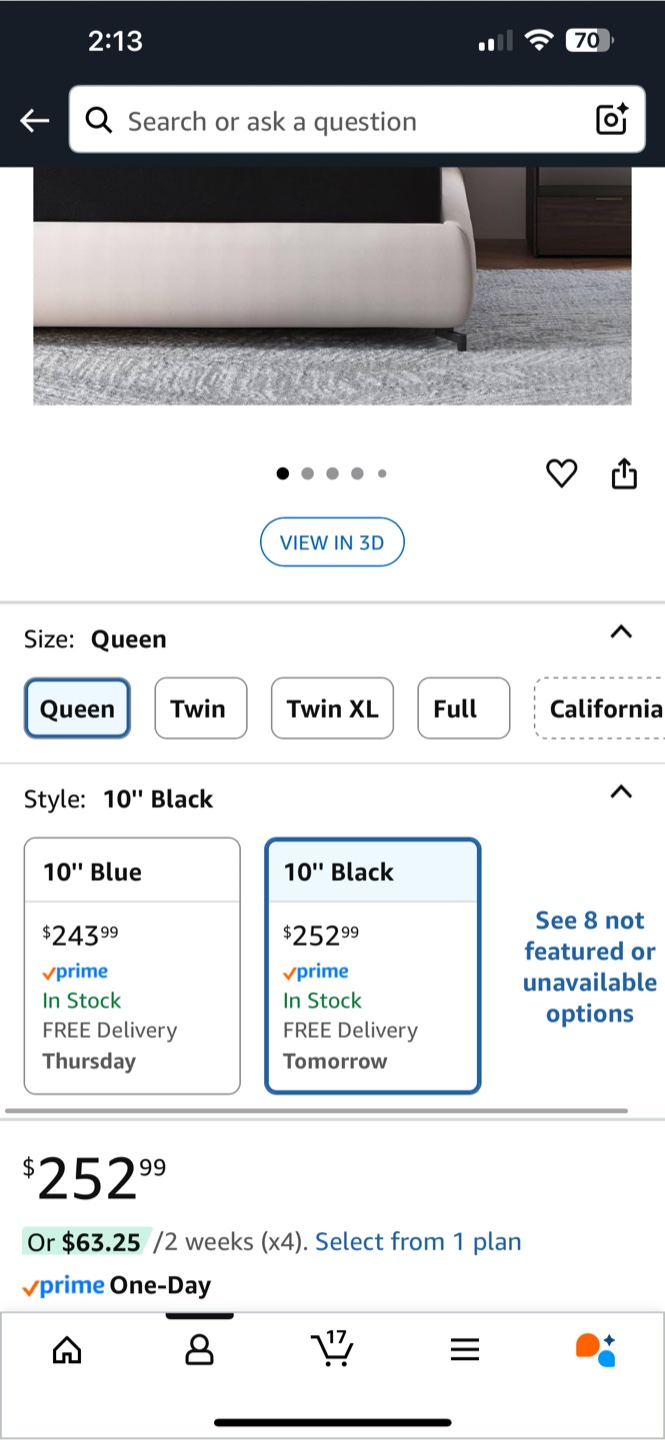
Task: Select Twin XL size option
Action: click(x=332, y=709)
